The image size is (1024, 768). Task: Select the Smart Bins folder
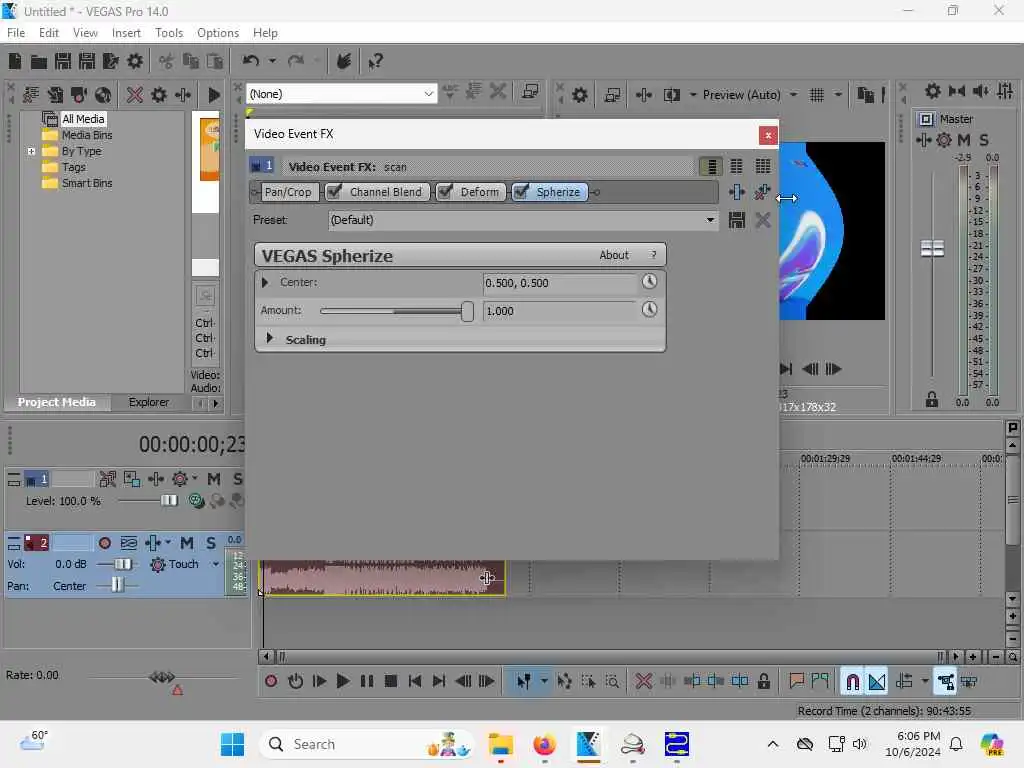coord(87,183)
